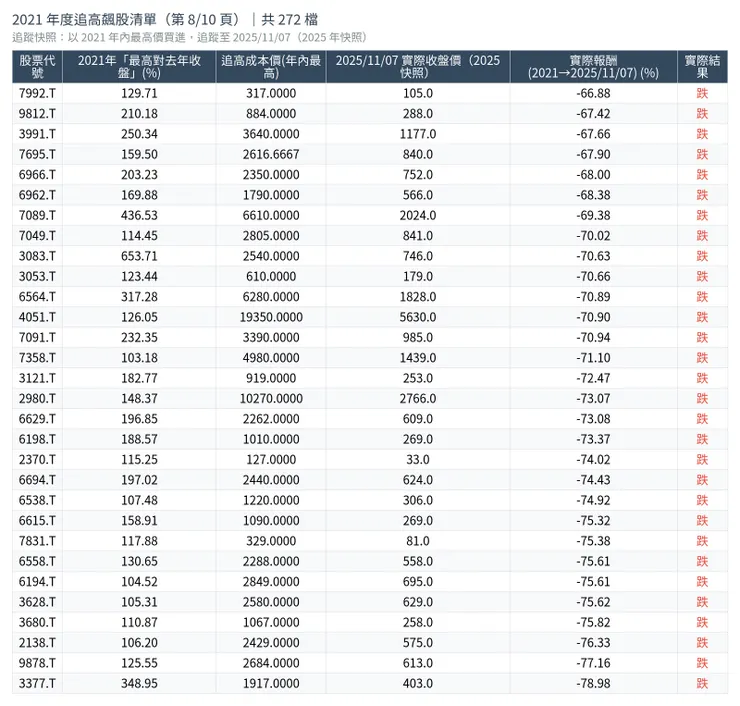Click the 實際結果 column header
Image resolution: width=740 pixels, height=706 pixels.
coord(702,67)
